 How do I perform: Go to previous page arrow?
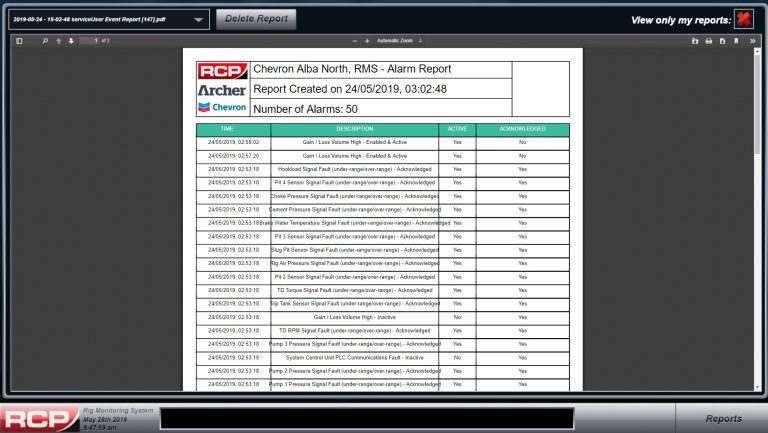point(59,41)
